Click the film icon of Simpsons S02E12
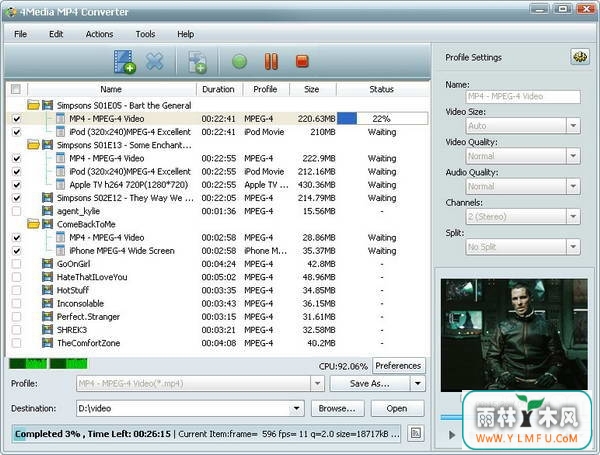600x455 pixels. click(x=47, y=197)
